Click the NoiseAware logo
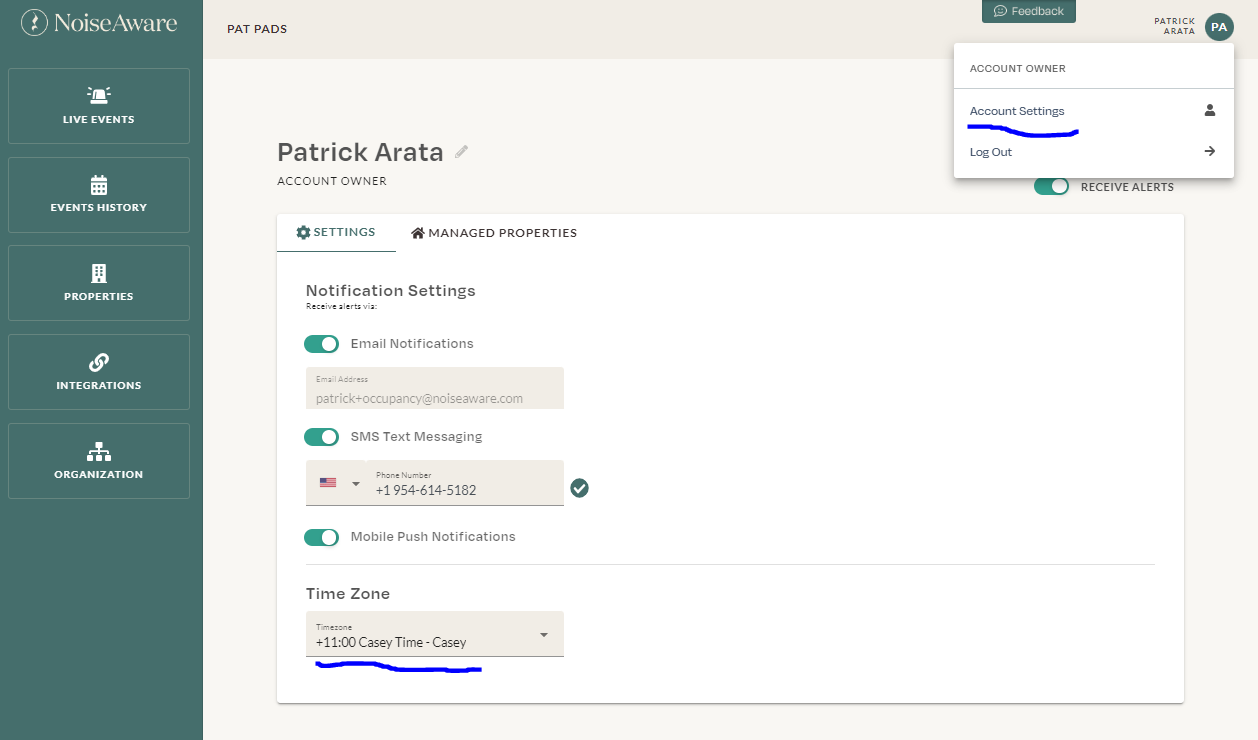Screen dimensions: 1258x740 [99, 22]
